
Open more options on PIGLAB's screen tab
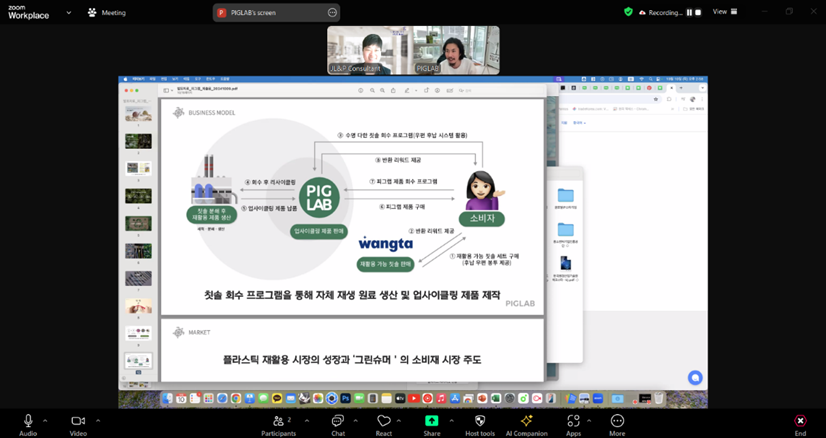pos(332,13)
